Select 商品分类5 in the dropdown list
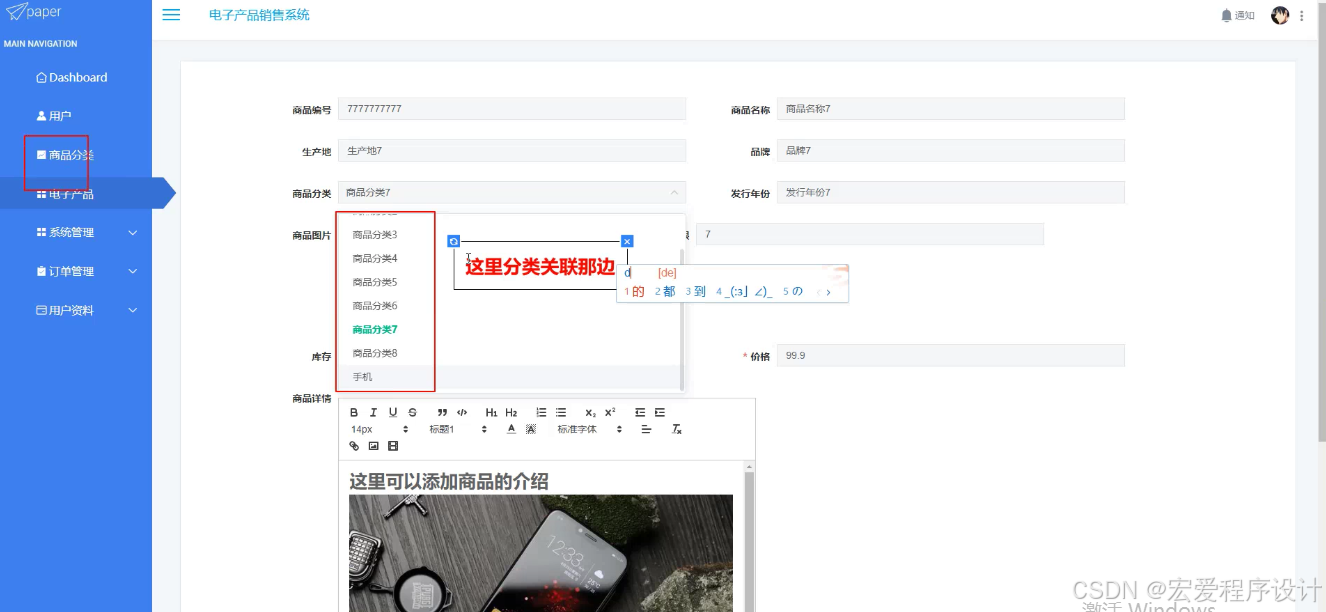The width and height of the screenshot is (1326, 612). 510,282
